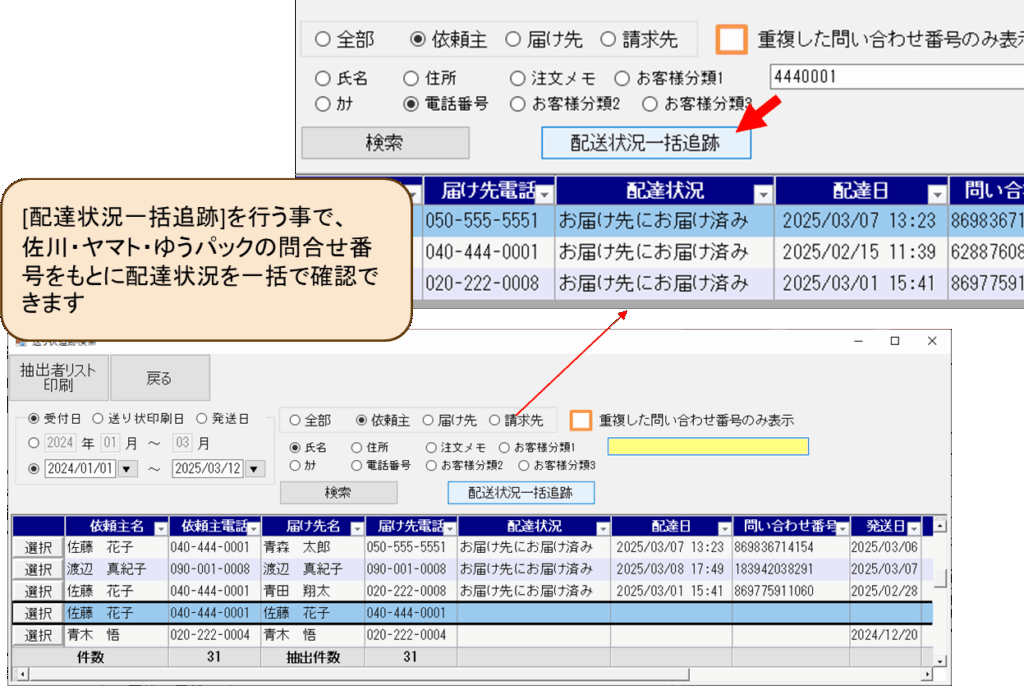This screenshot has width=1024, height=686.
Task: Open the 依頼主電話 column filter arrow
Action: pos(254,527)
